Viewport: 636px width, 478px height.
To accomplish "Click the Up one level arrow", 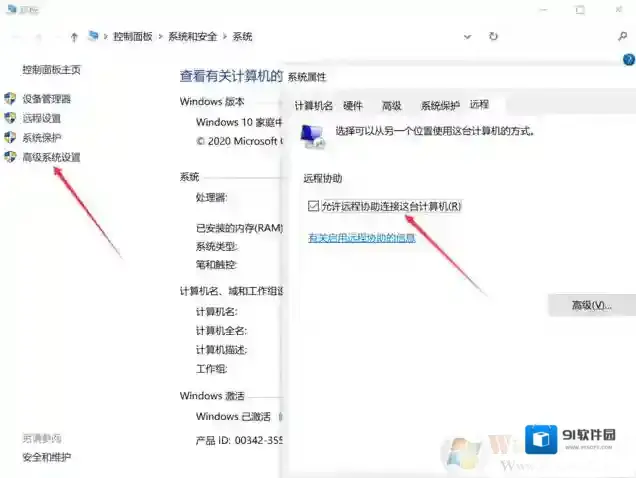I will coord(75,36).
